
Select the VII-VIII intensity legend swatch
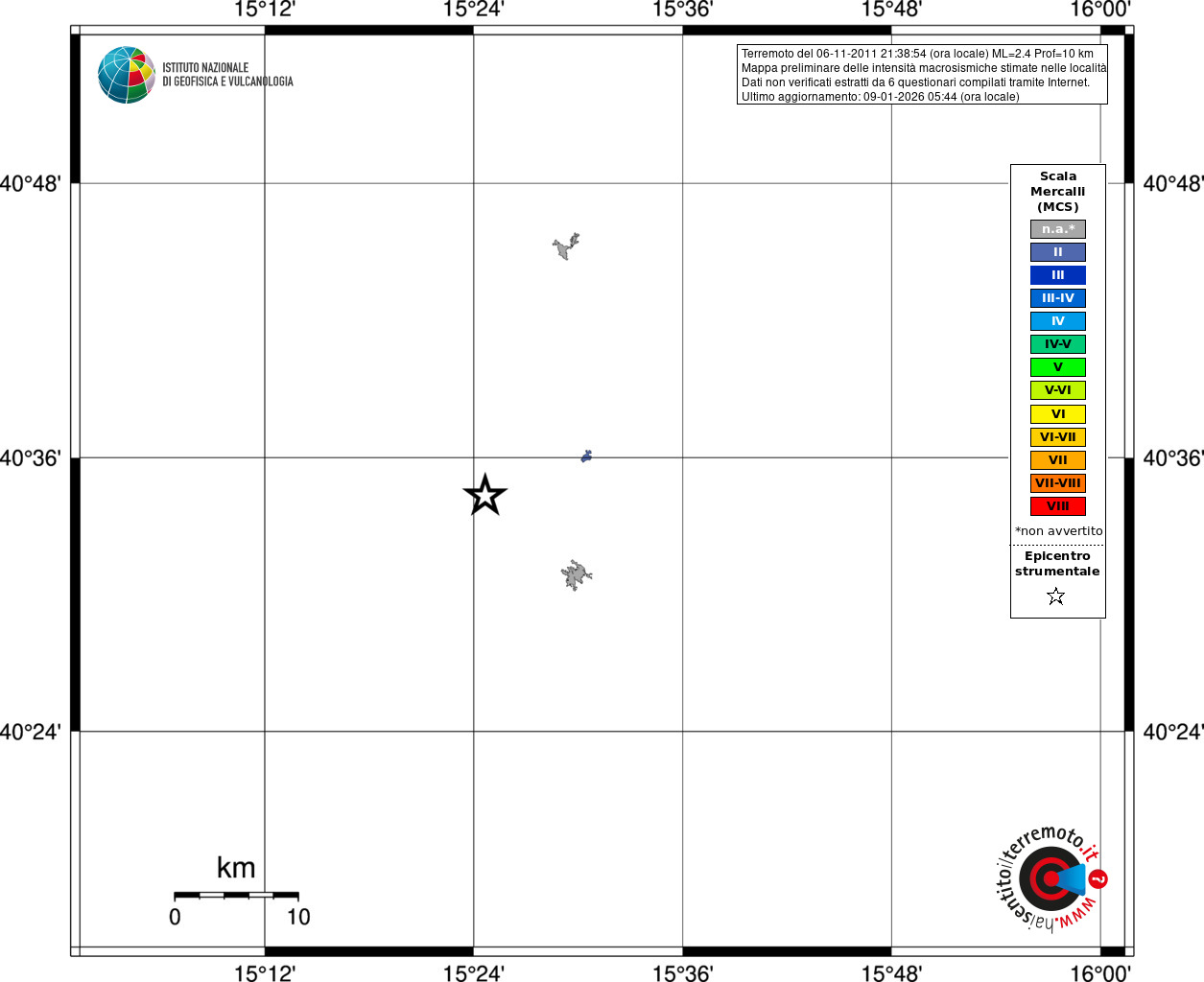1058,483
